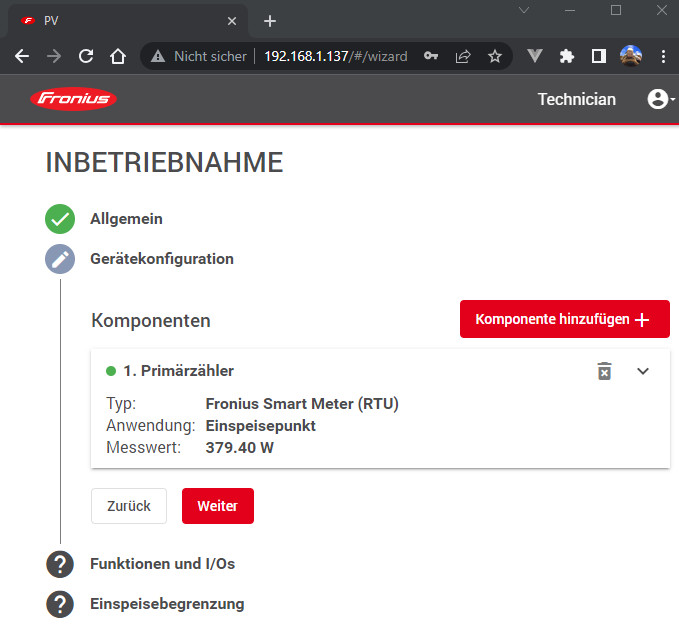
Task: Click the address bar URL field
Action: coord(335,57)
